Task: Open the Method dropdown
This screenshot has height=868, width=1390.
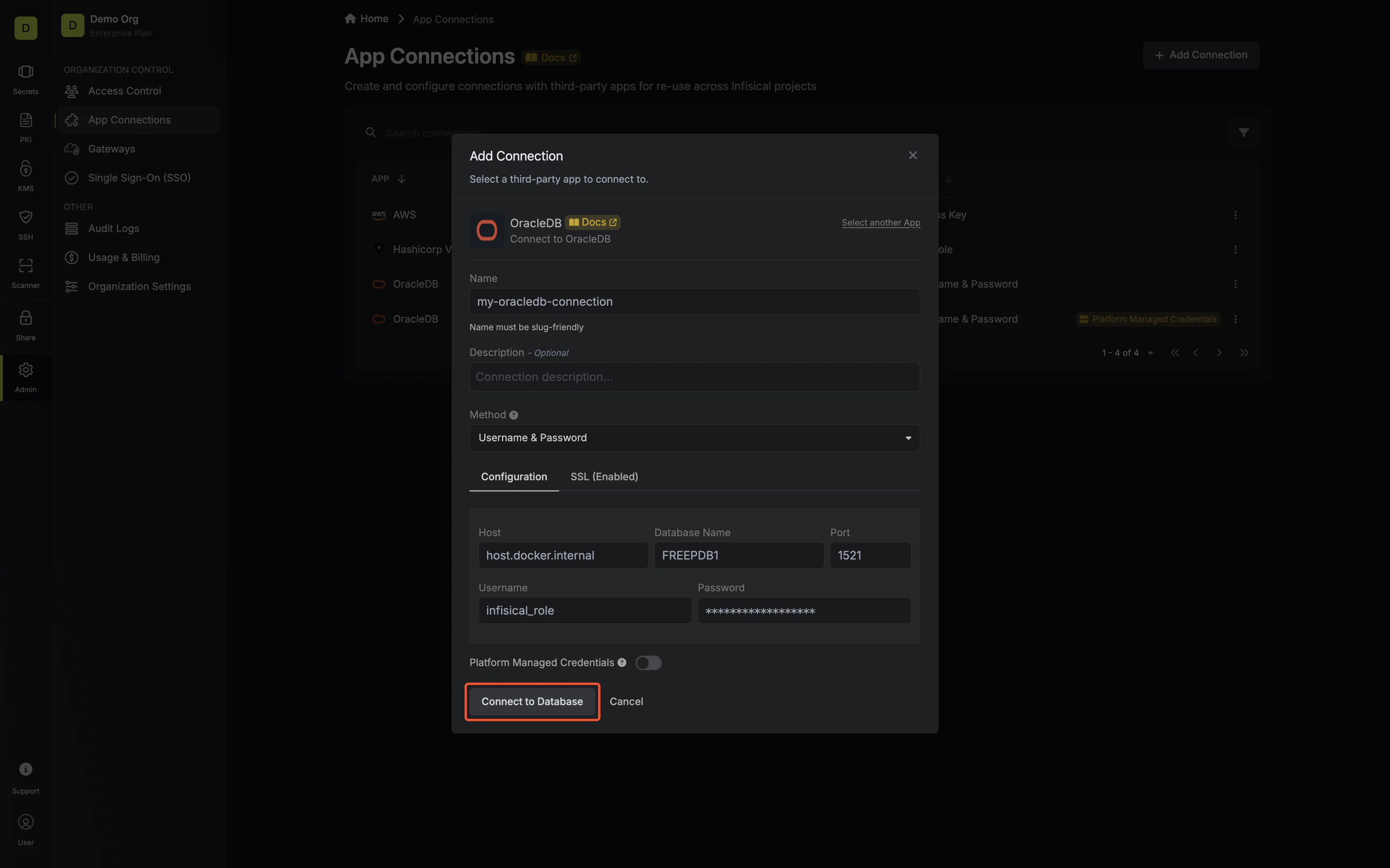Action: coord(695,438)
